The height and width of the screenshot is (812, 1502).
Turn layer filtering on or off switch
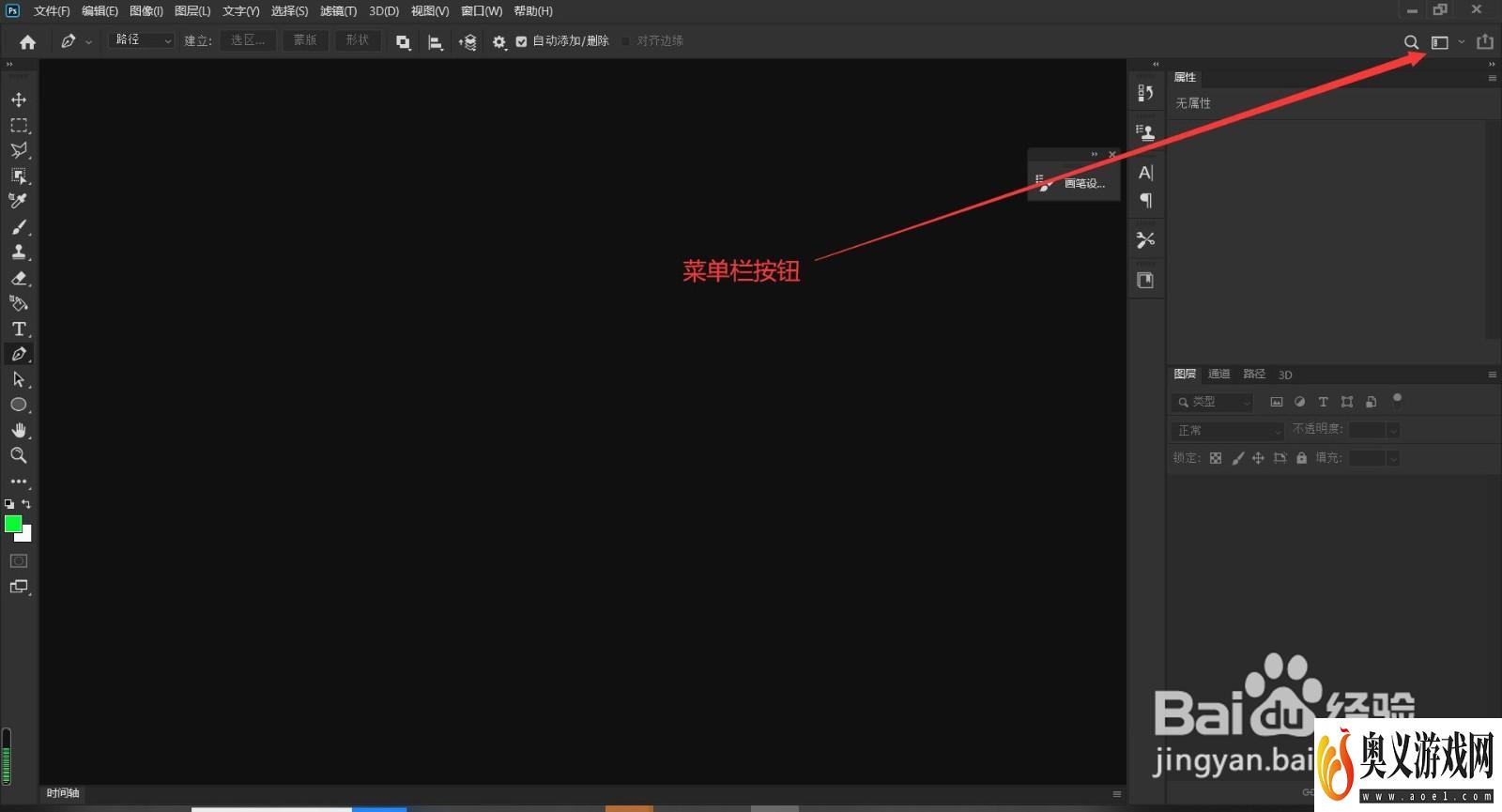pyautogui.click(x=1397, y=401)
